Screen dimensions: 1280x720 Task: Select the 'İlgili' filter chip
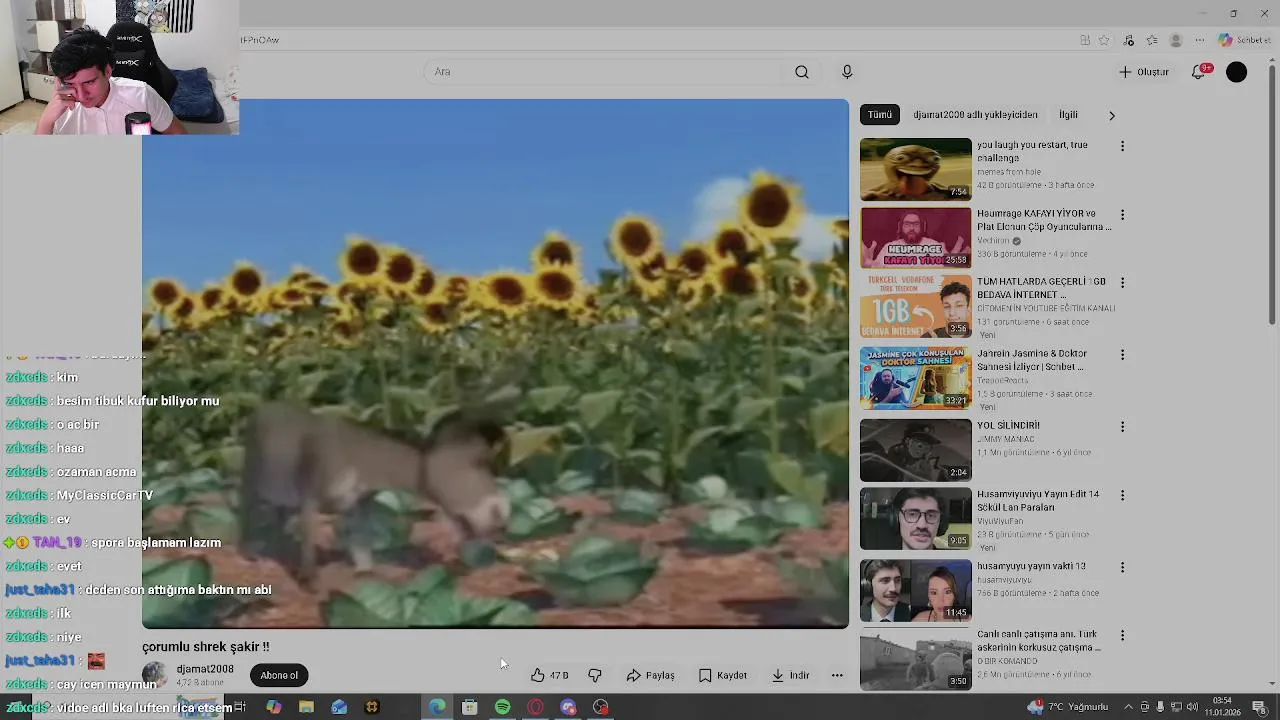point(1068,115)
